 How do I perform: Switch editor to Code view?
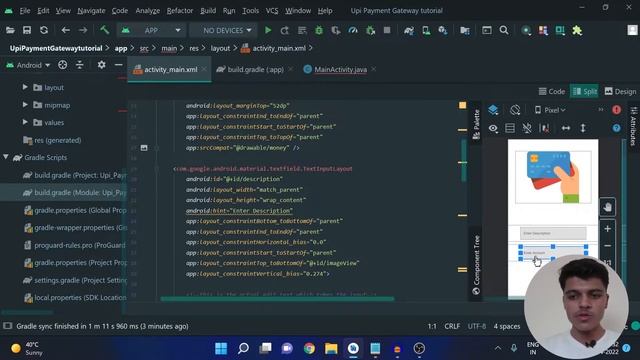point(552,91)
